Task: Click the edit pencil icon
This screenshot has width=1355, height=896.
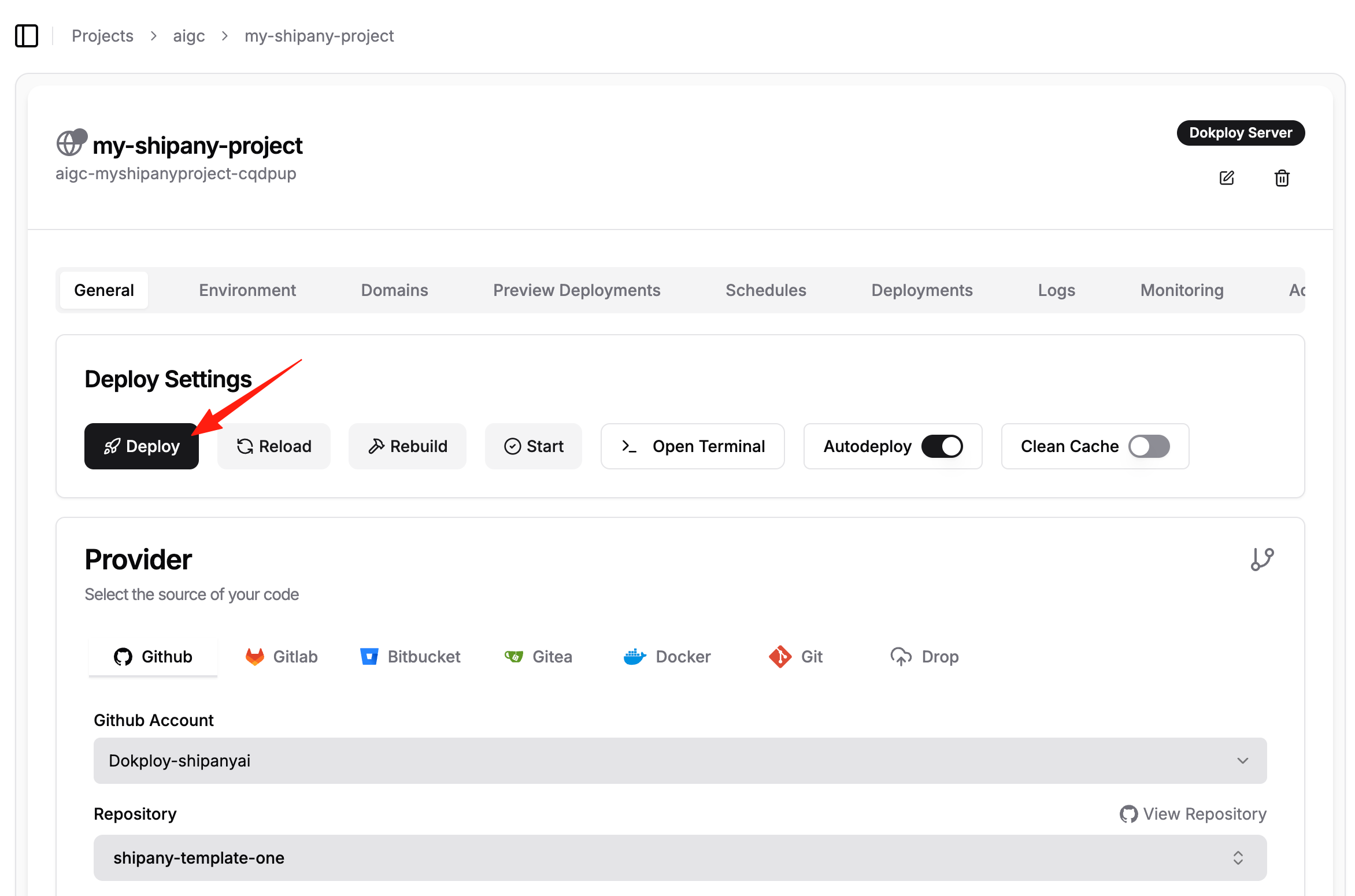Action: click(1226, 178)
